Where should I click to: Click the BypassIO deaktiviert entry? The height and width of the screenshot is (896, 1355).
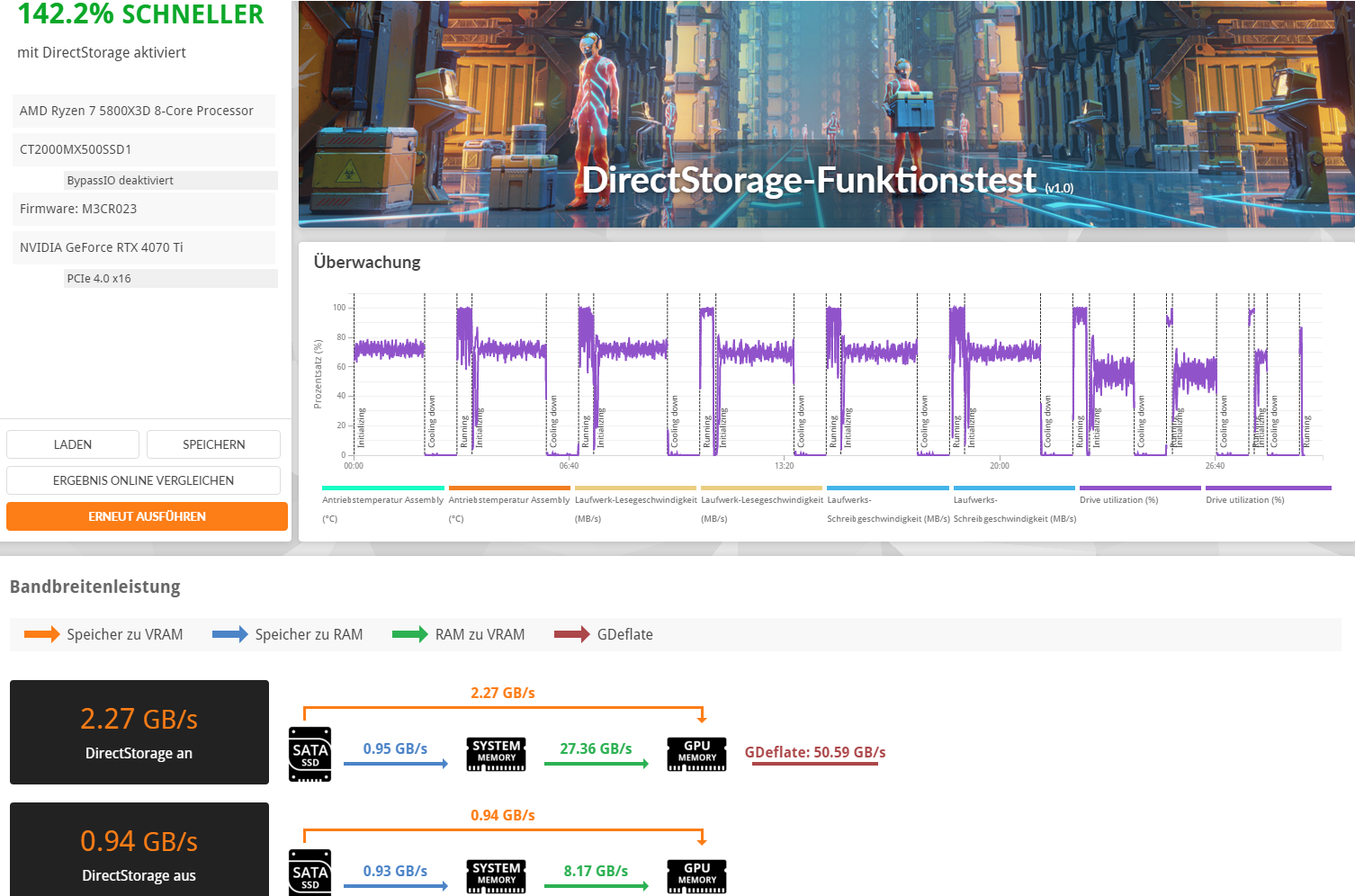pos(171,180)
